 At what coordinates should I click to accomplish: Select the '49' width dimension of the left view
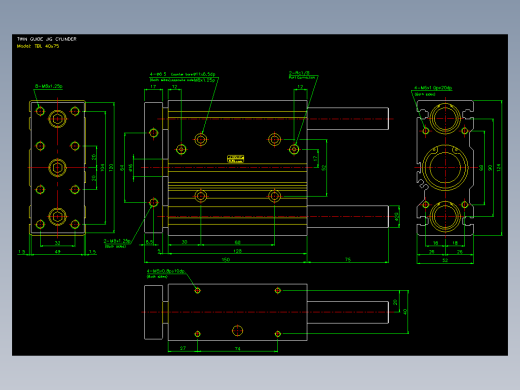58,252
